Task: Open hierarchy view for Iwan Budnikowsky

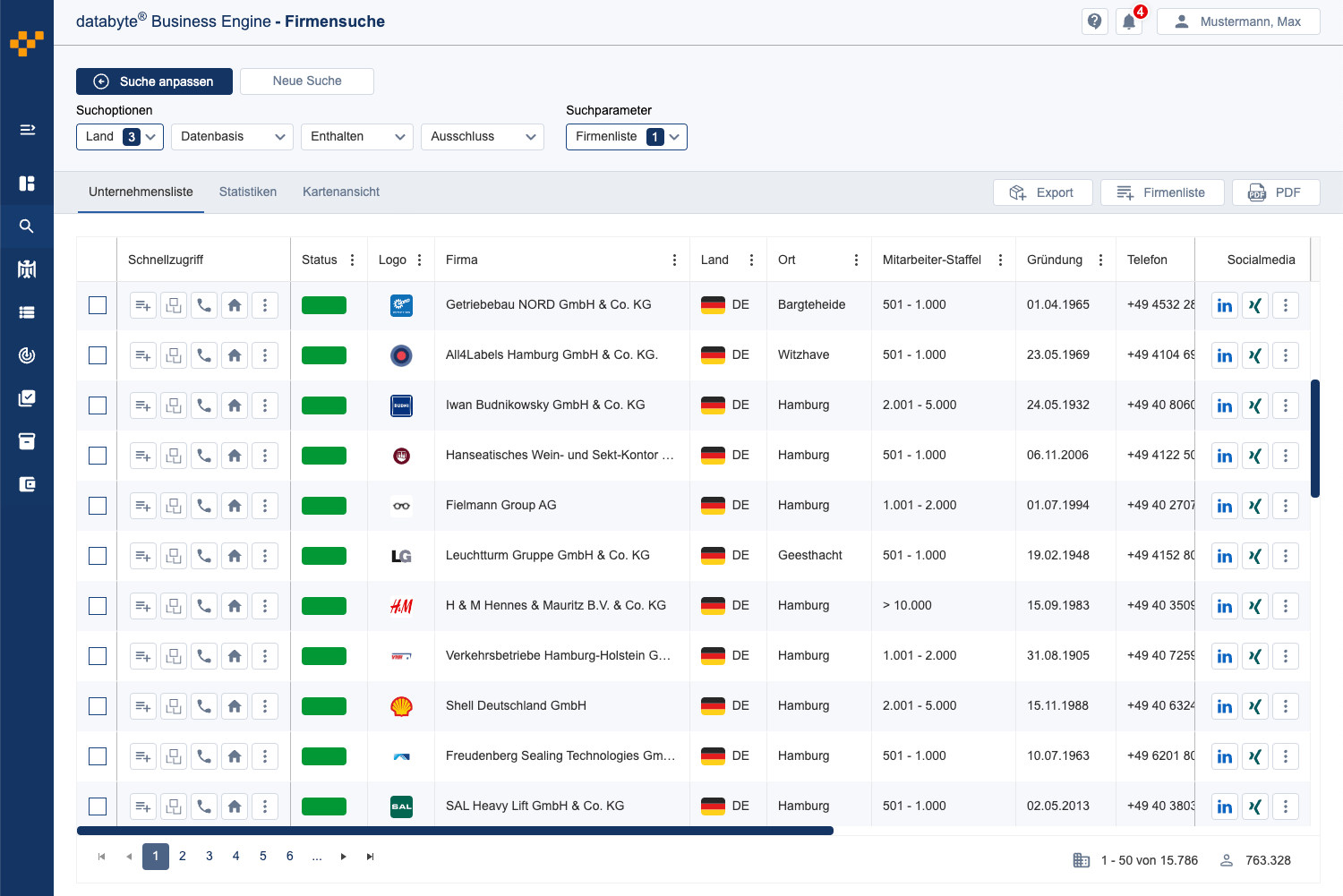Action: point(173,405)
